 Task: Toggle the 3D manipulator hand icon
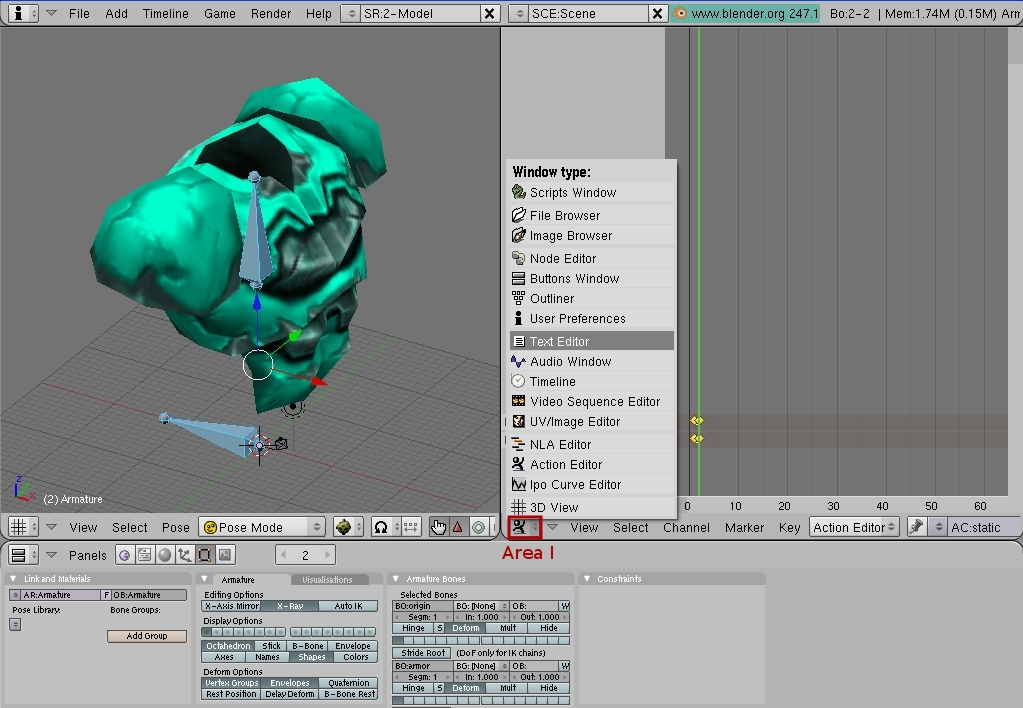[x=438, y=527]
